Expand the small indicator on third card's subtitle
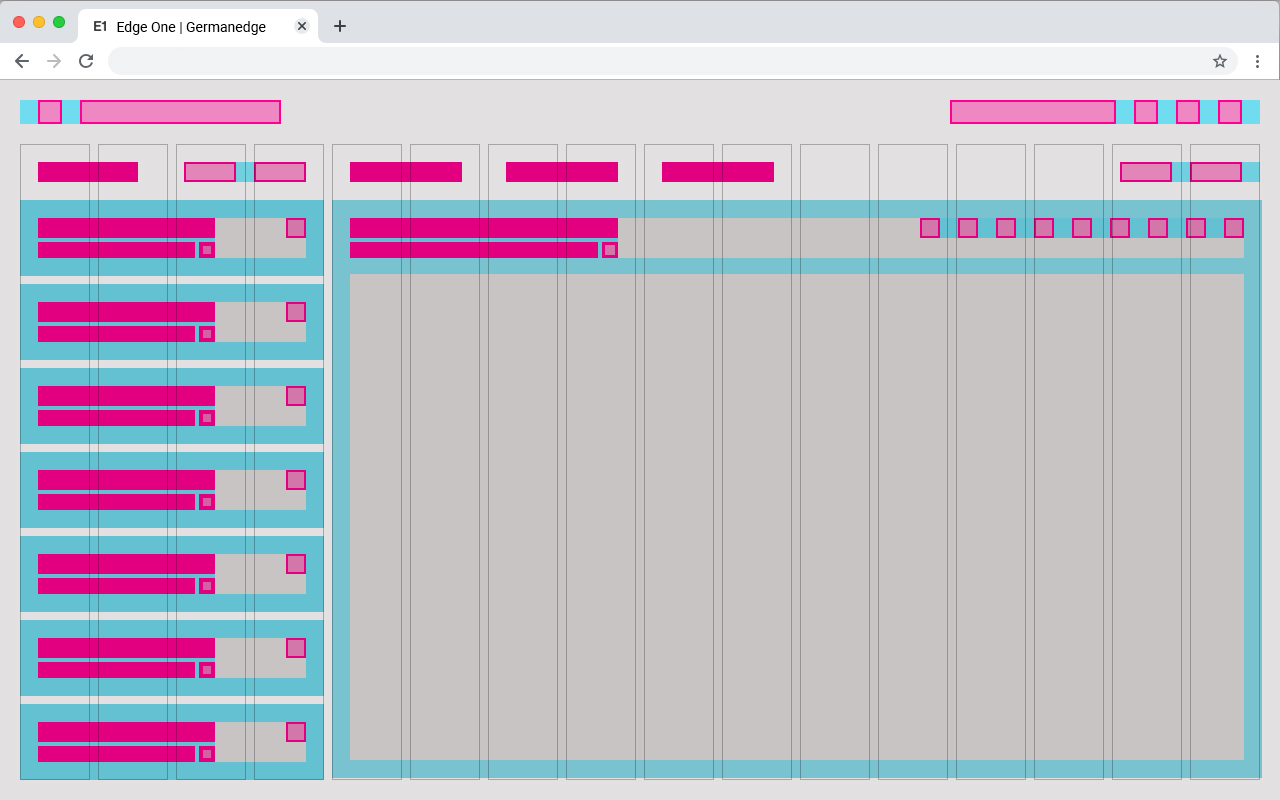The height and width of the screenshot is (800, 1280). tap(207, 418)
